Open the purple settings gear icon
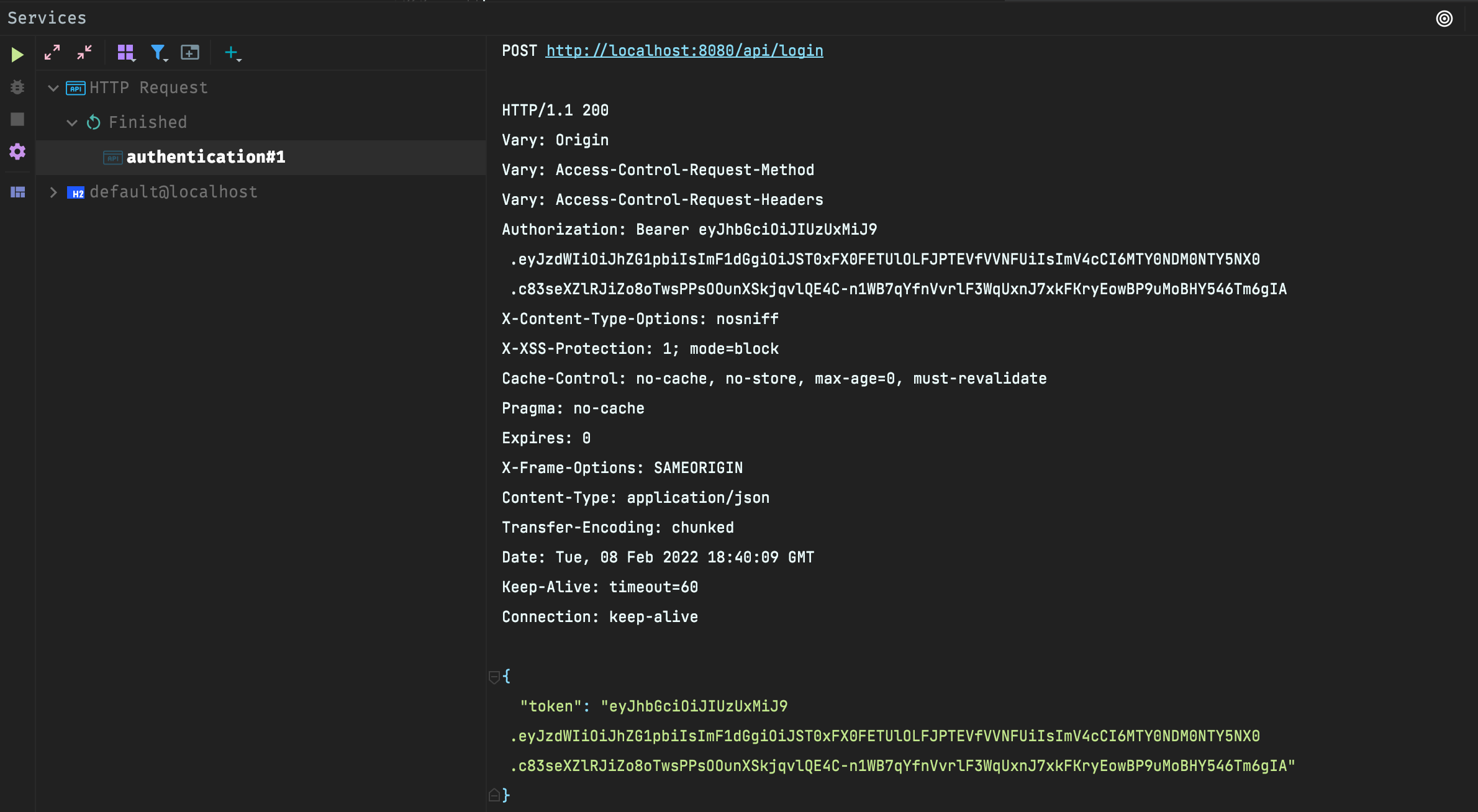This screenshot has width=1478, height=812. click(17, 151)
